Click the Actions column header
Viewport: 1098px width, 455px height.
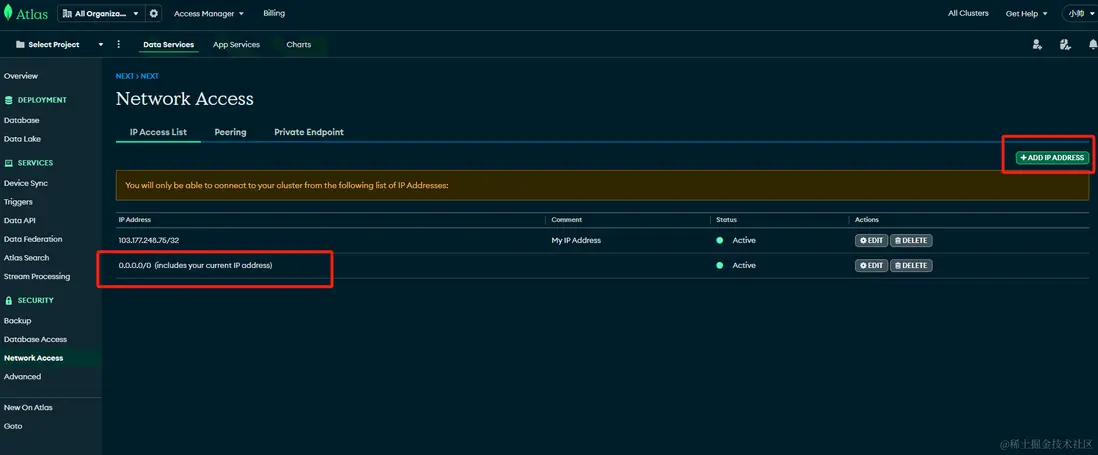point(867,220)
